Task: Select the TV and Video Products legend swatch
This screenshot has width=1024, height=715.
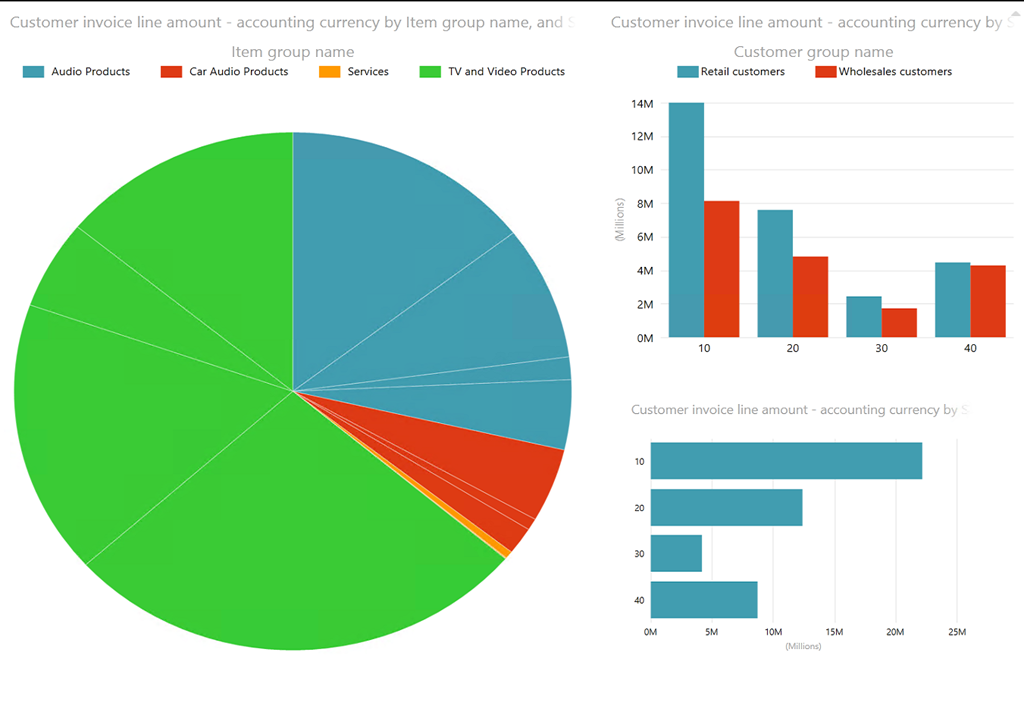Action: click(430, 72)
